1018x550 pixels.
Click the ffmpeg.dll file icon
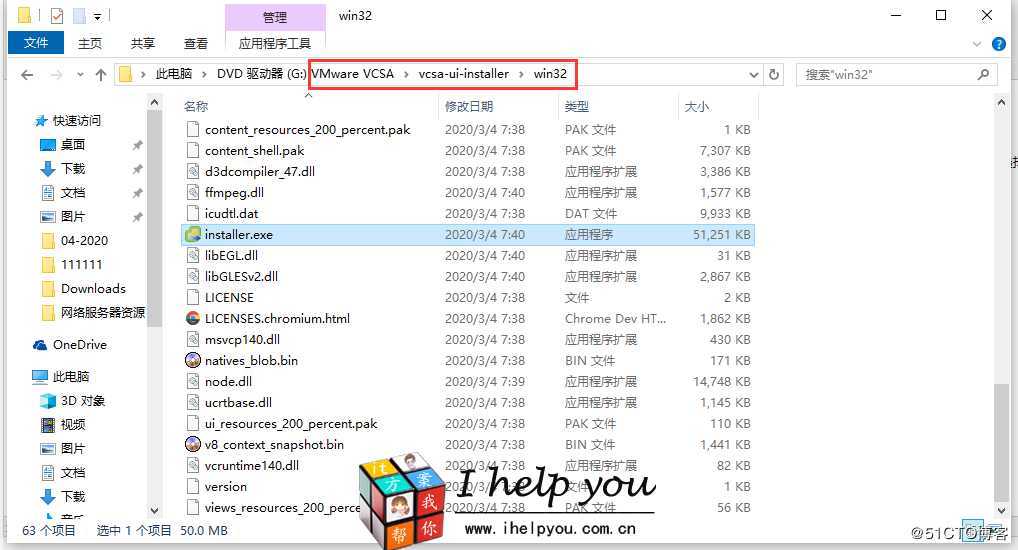coord(193,192)
